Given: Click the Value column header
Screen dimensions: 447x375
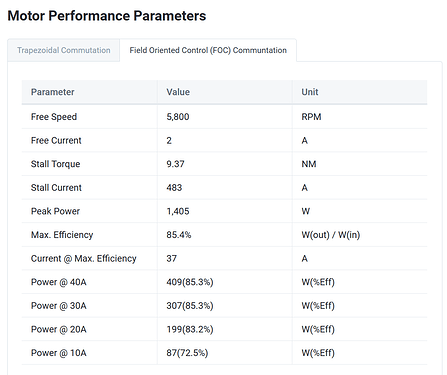Looking at the screenshot, I should tap(178, 92).
